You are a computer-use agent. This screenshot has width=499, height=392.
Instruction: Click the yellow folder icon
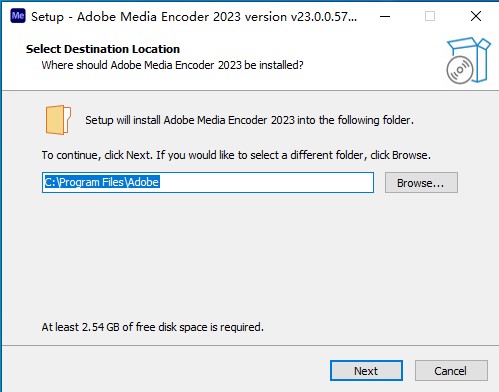pyautogui.click(x=58, y=120)
